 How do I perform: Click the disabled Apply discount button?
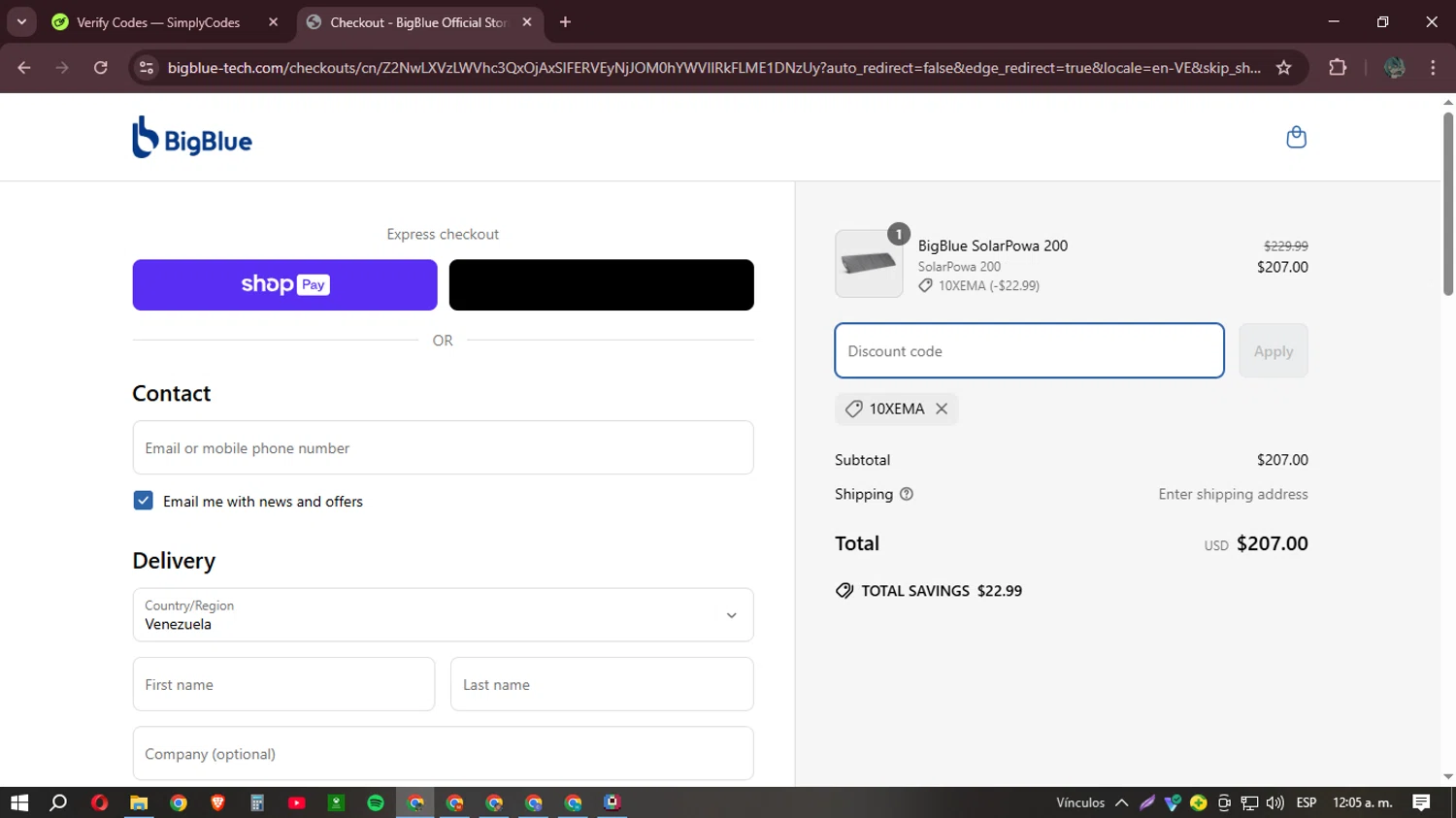point(1273,350)
